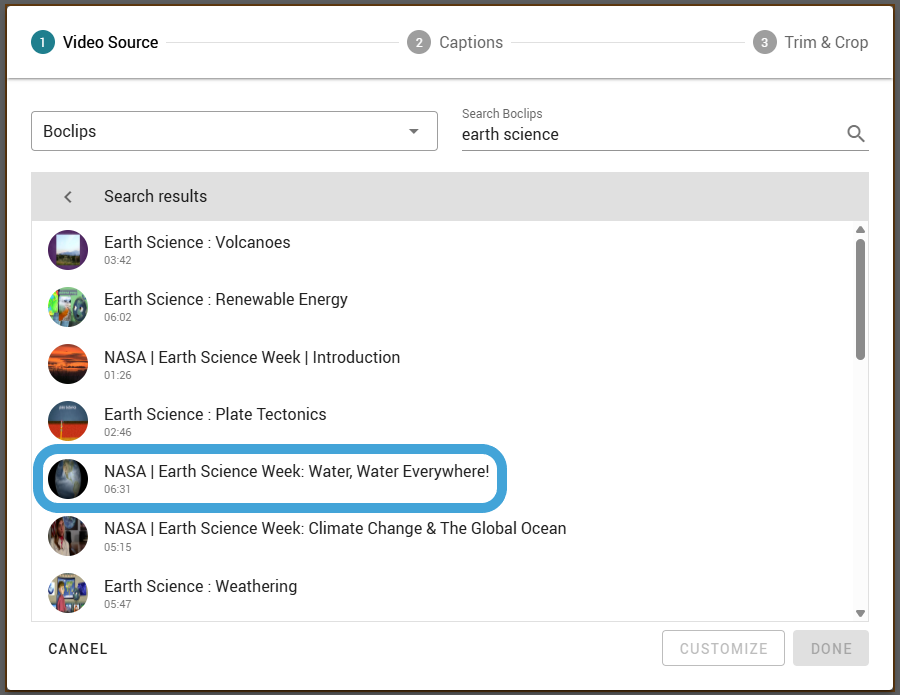Click the search magnifier icon
Screen dimensions: 900x695
point(855,134)
